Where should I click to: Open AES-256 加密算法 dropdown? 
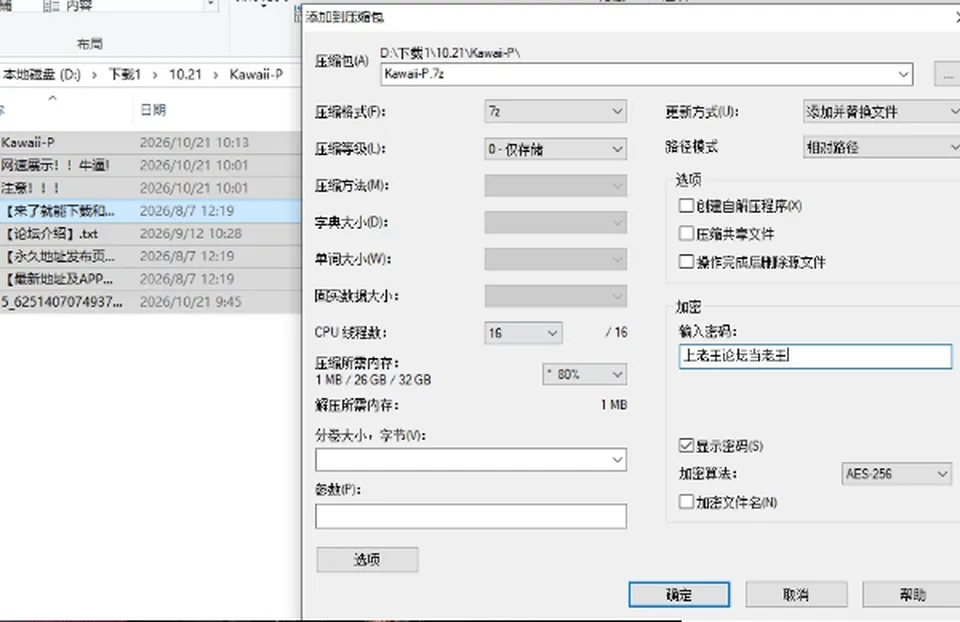(896, 474)
